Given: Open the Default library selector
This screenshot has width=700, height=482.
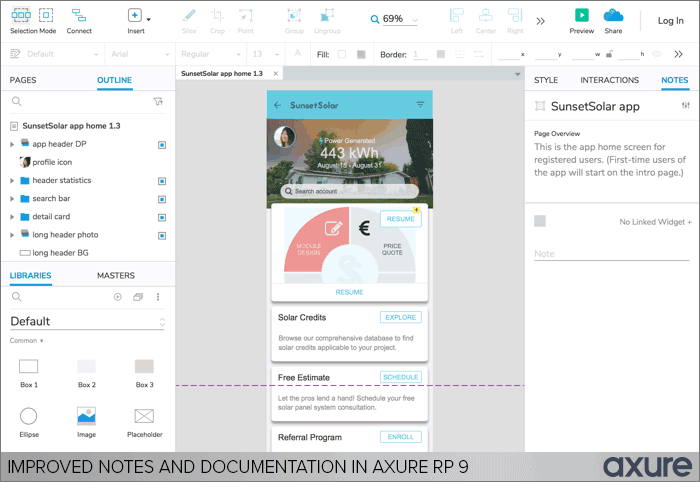Looking at the screenshot, I should tap(88, 321).
